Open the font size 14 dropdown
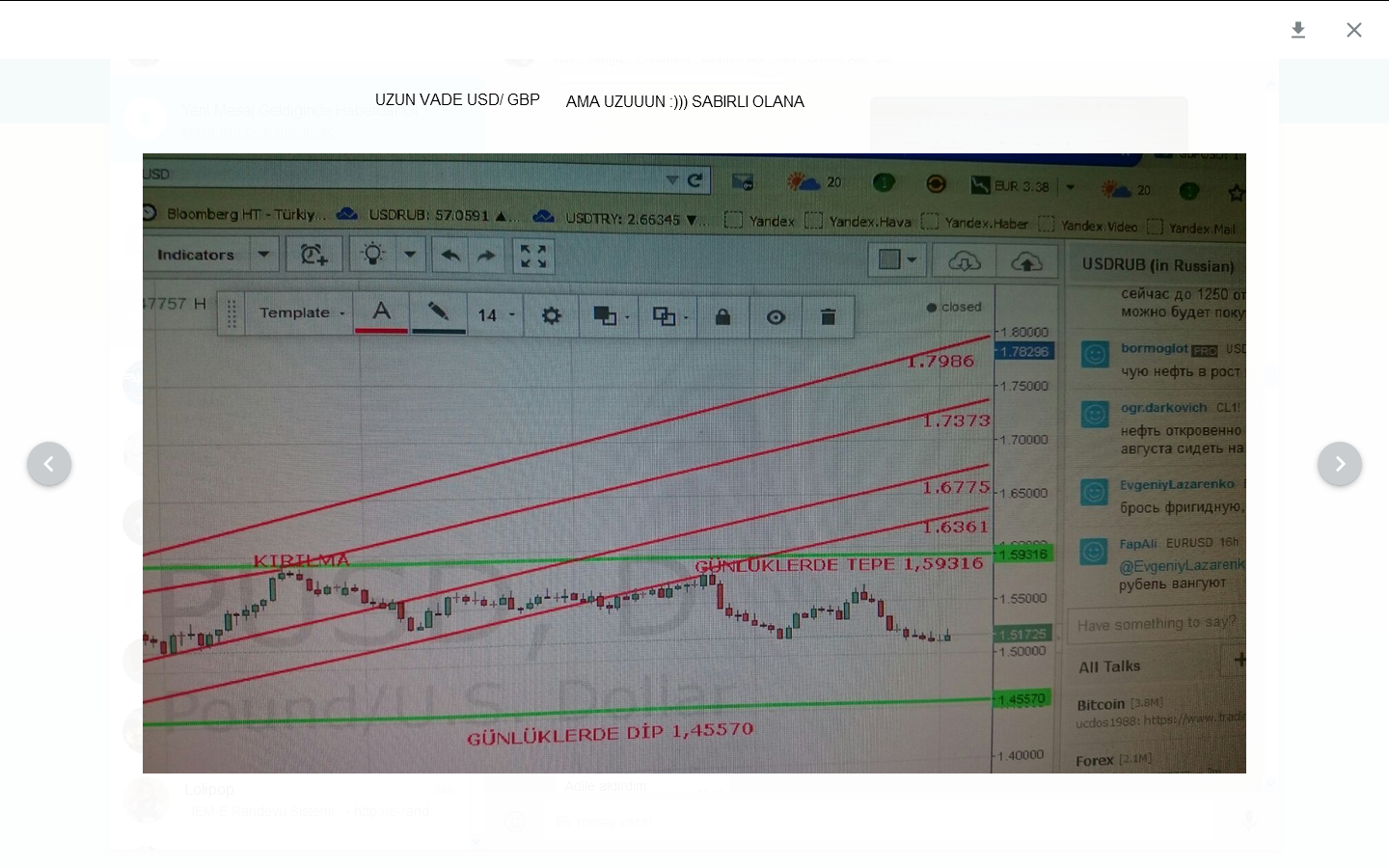Viewport: 1389px width, 868px height. click(497, 315)
